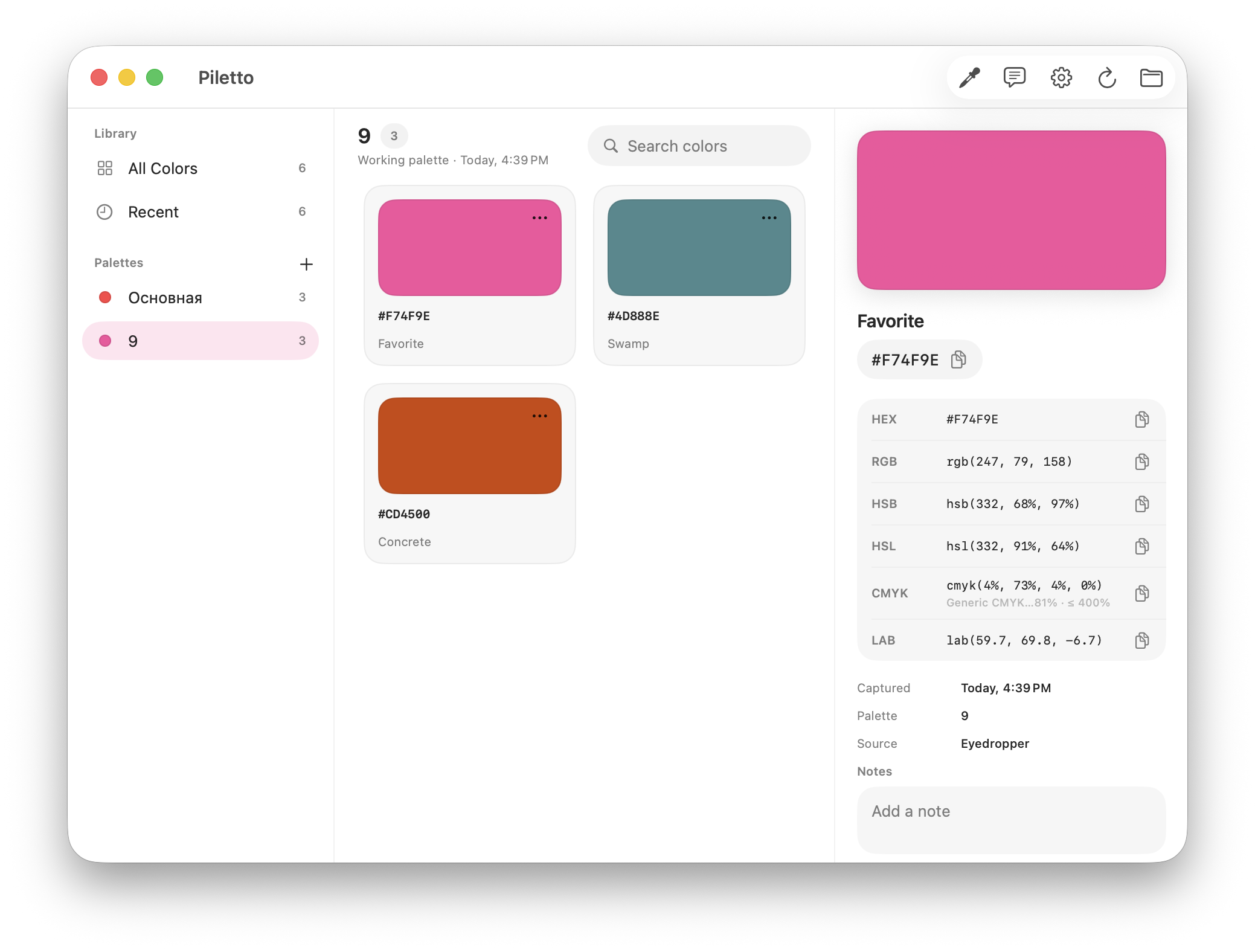Open more options on Concrete color card
Image resolution: width=1255 pixels, height=952 pixels.
(x=540, y=416)
